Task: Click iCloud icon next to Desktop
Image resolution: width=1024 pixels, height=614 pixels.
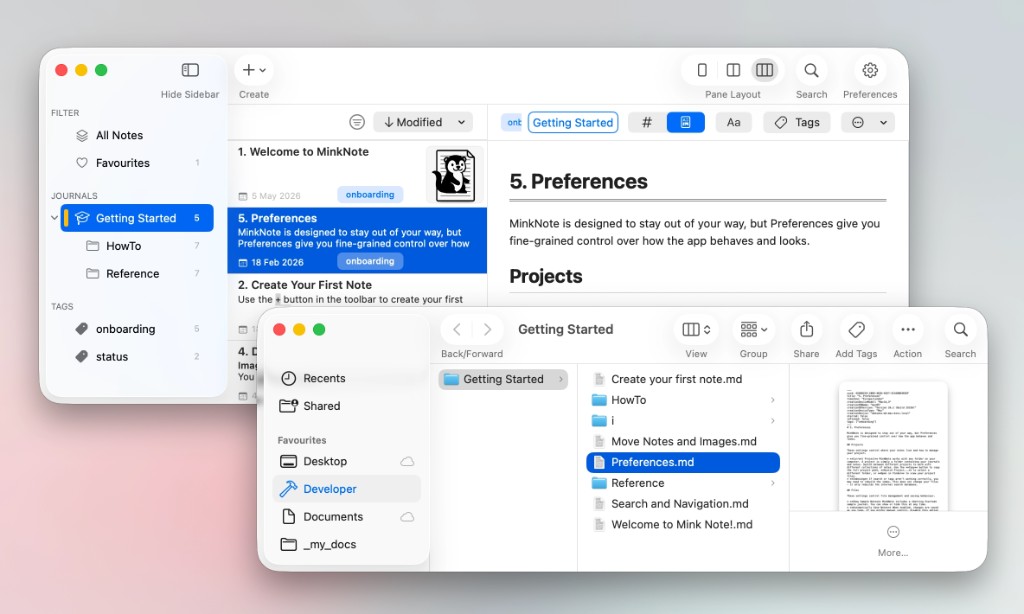Action: tap(407, 461)
